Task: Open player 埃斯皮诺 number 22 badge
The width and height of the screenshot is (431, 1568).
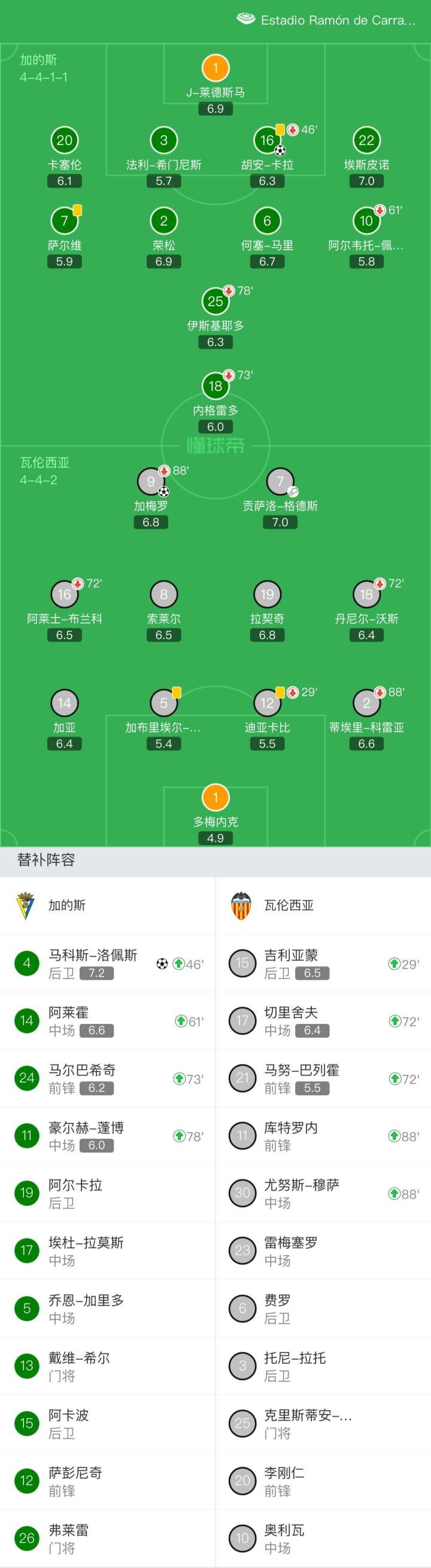Action: 366,141
